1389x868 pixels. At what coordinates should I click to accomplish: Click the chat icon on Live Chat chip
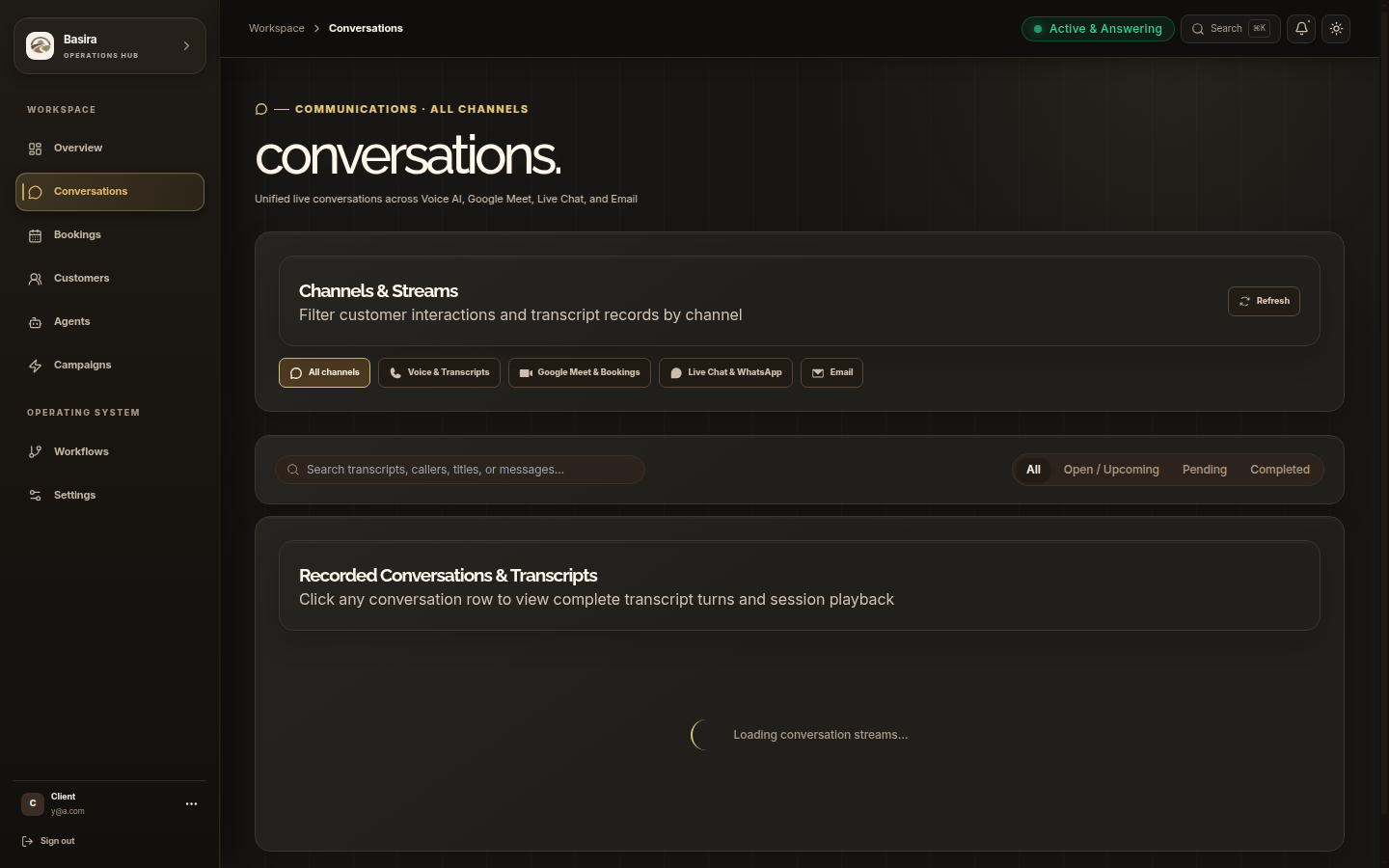click(676, 373)
